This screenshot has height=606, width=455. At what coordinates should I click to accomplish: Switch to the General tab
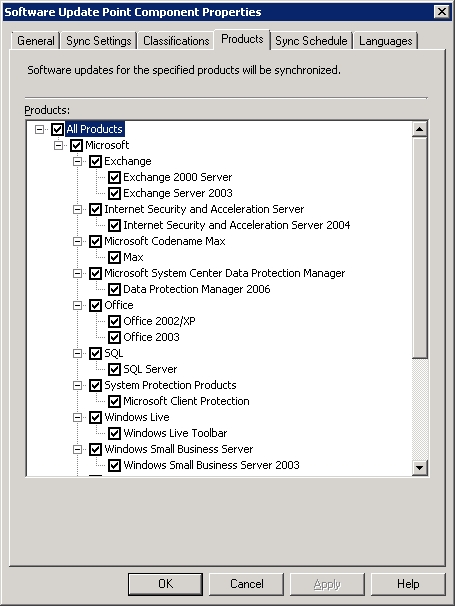[x=36, y=41]
